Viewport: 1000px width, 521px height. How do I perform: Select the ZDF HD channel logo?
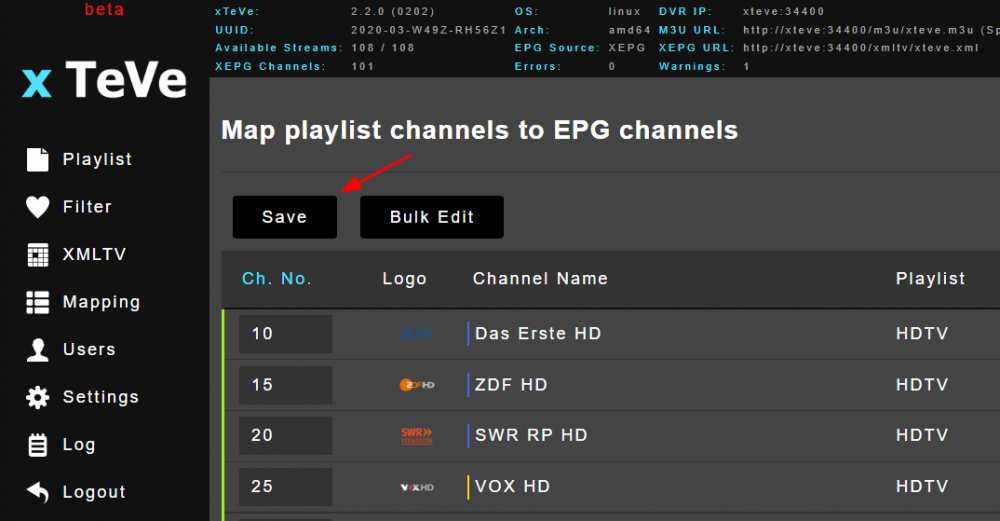pyautogui.click(x=417, y=385)
